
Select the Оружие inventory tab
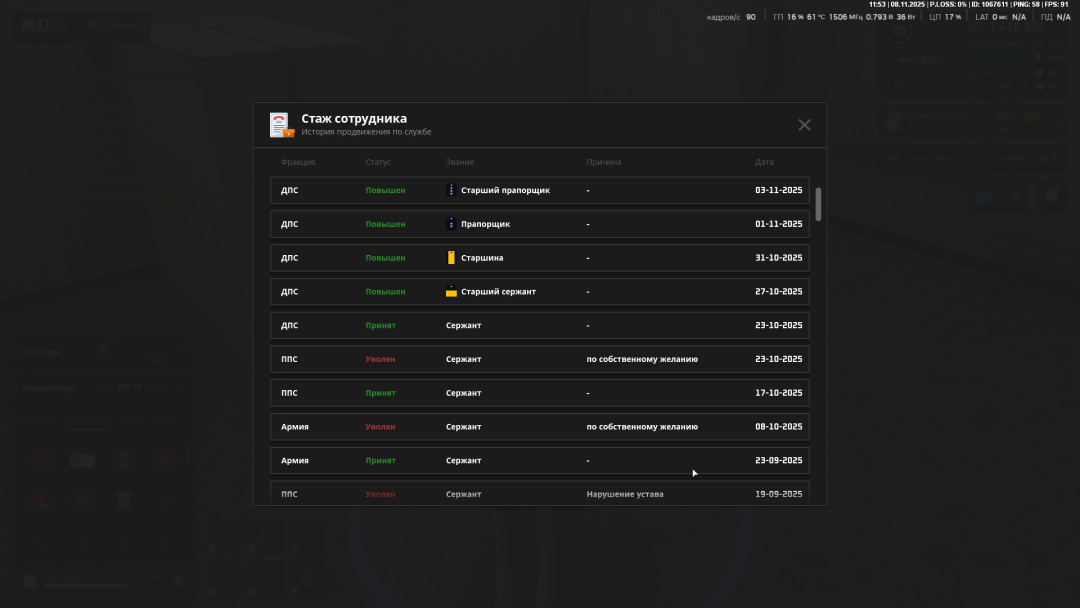pyautogui.click(x=132, y=417)
